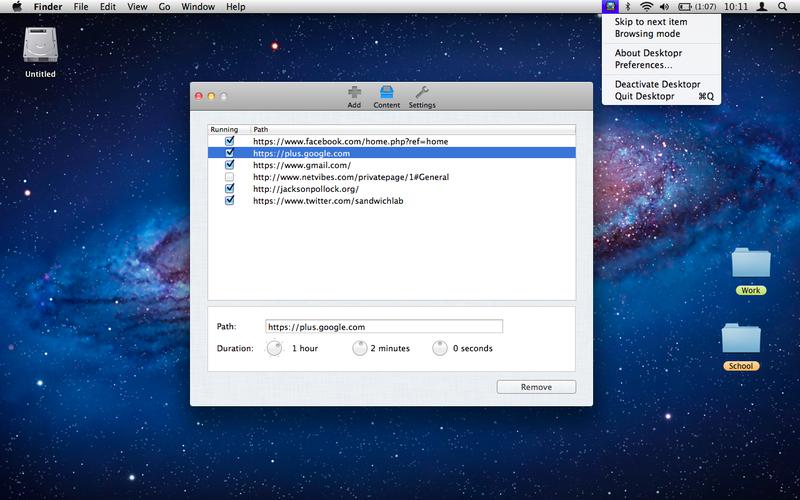Open the Wi-Fi status icon
The image size is (800, 500).
(646, 7)
